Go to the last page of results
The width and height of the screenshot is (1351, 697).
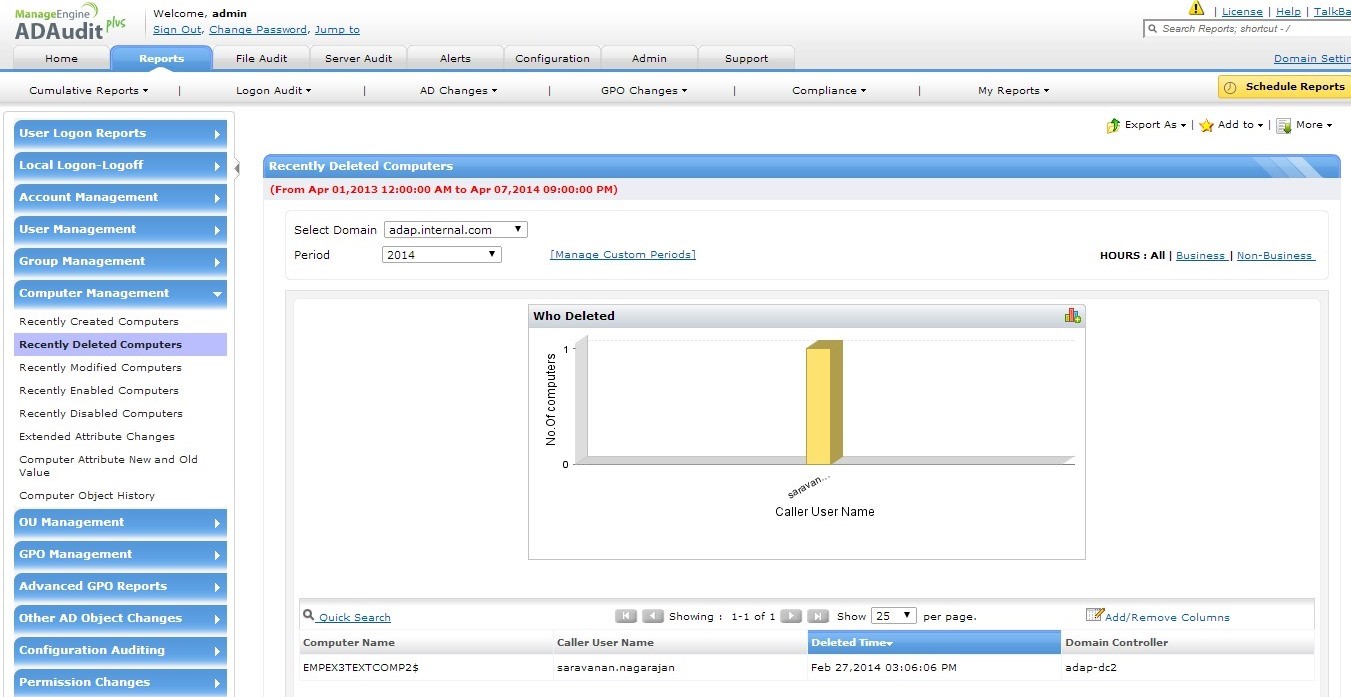[817, 616]
